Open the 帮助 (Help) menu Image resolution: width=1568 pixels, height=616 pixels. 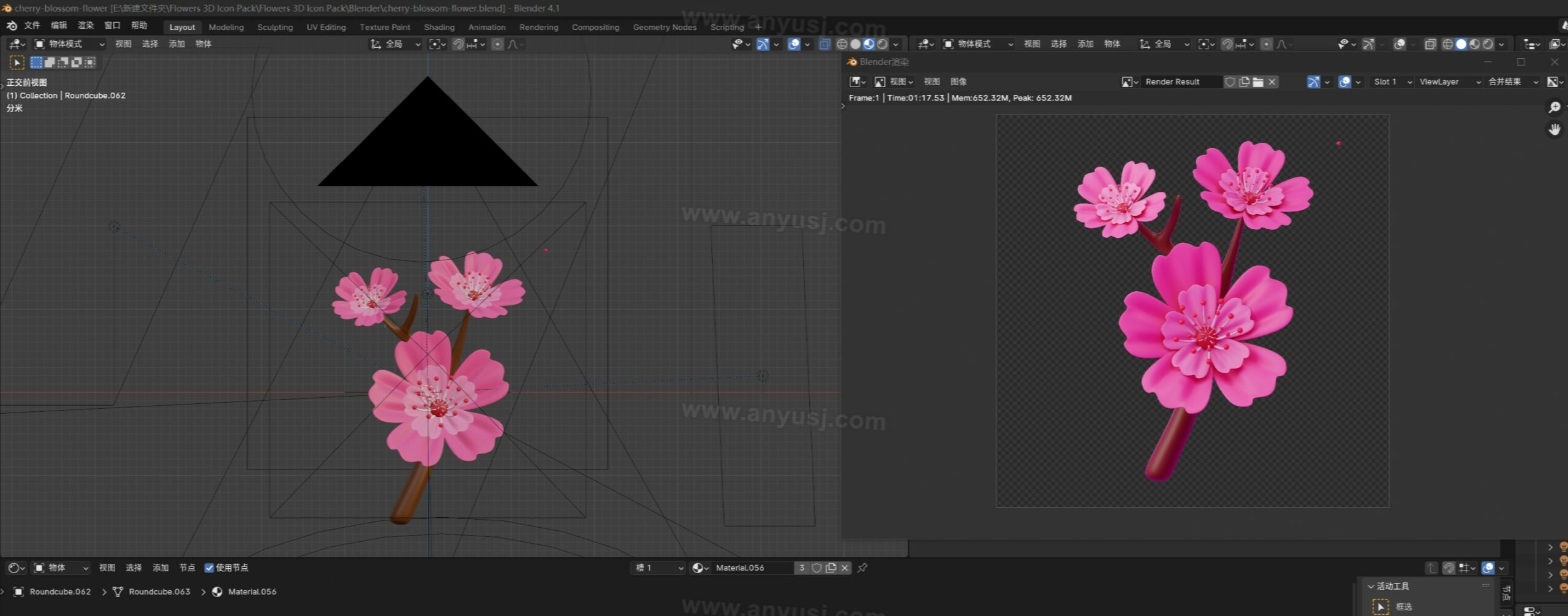pos(139,26)
